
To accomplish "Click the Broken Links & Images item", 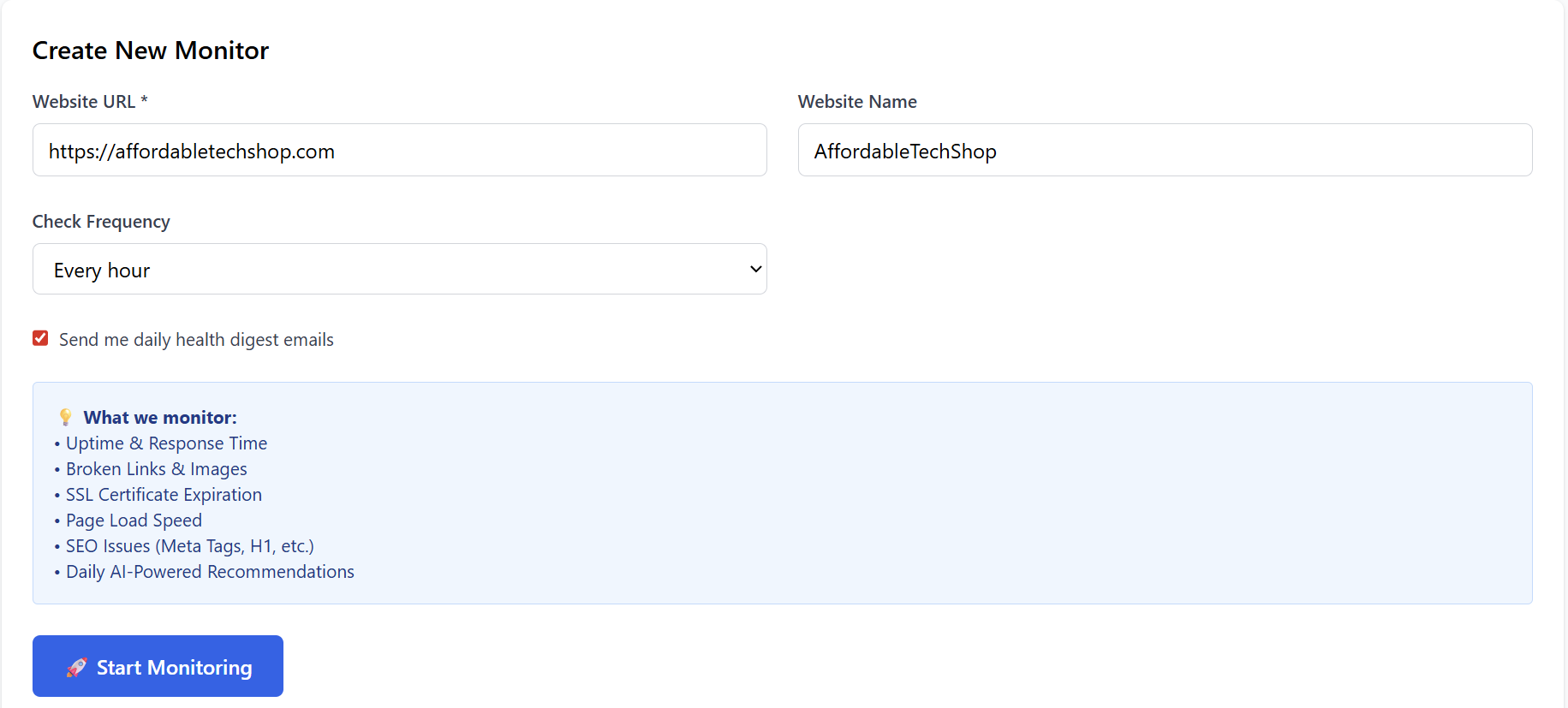I will tap(156, 469).
